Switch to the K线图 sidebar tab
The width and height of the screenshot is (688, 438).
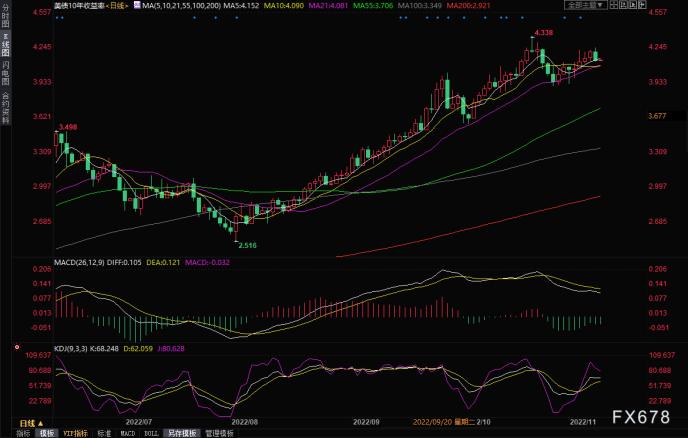tap(5, 44)
